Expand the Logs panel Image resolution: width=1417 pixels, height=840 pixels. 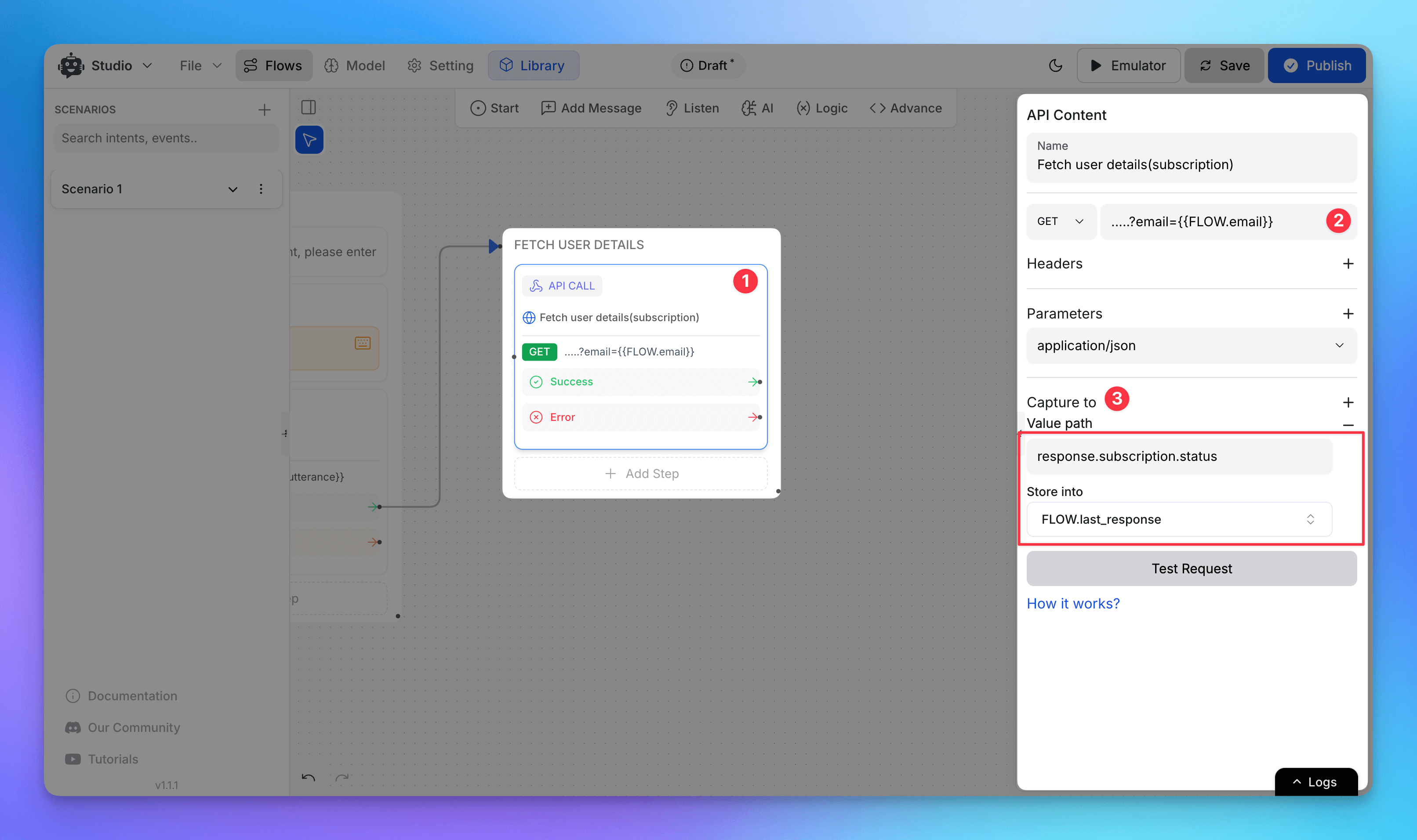point(1315,782)
